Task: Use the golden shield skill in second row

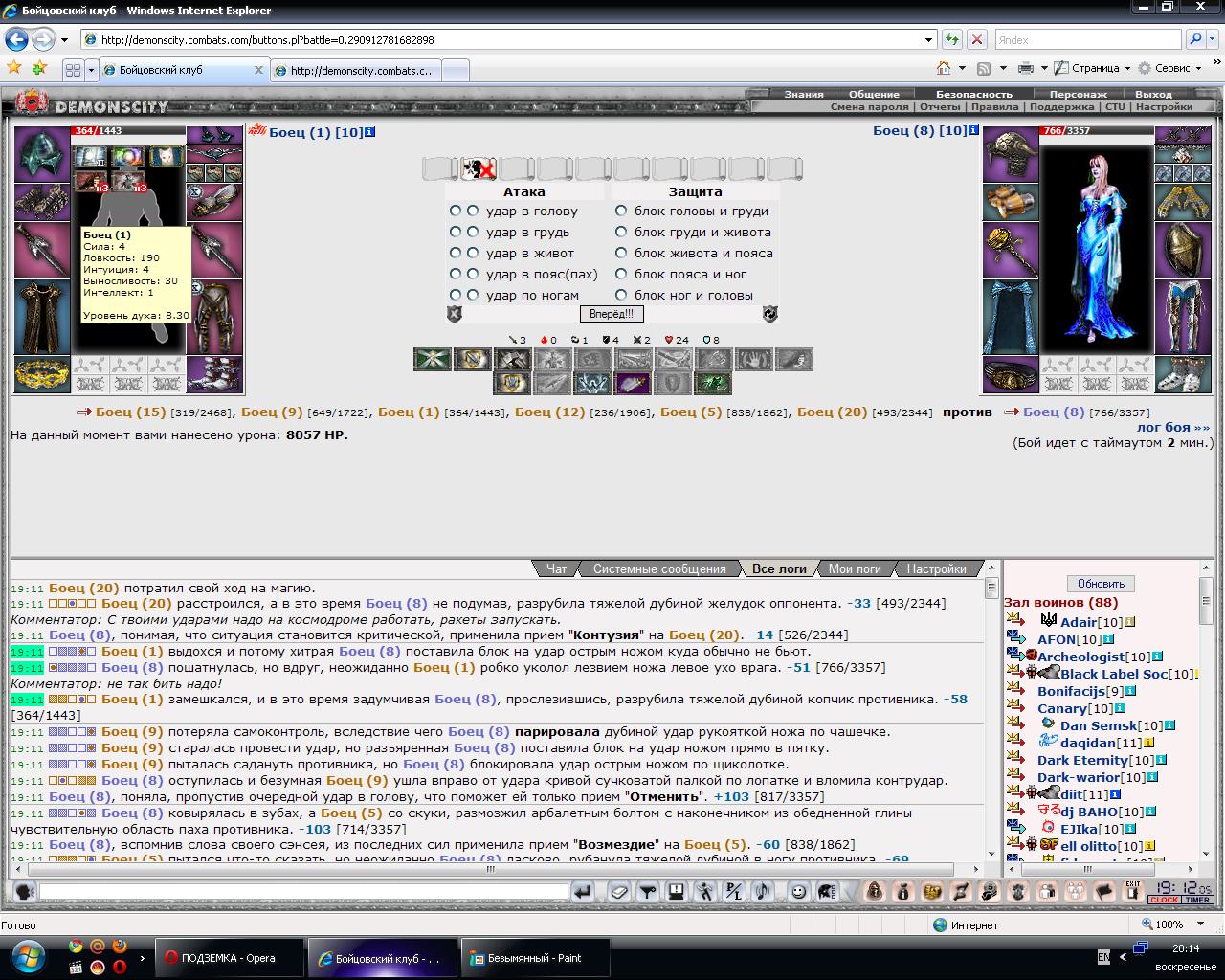Action: [x=512, y=383]
